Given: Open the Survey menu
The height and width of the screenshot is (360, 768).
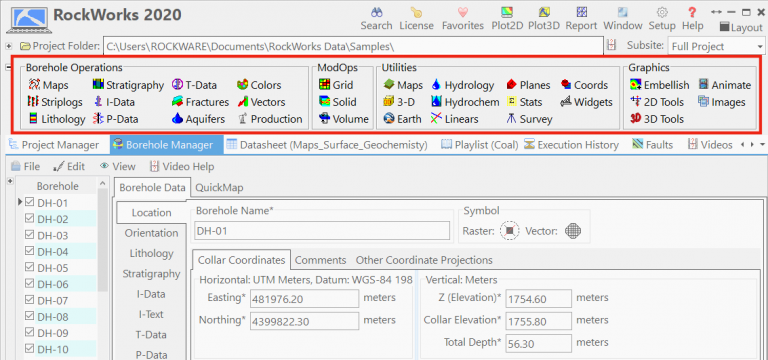Looking at the screenshot, I should [529, 119].
